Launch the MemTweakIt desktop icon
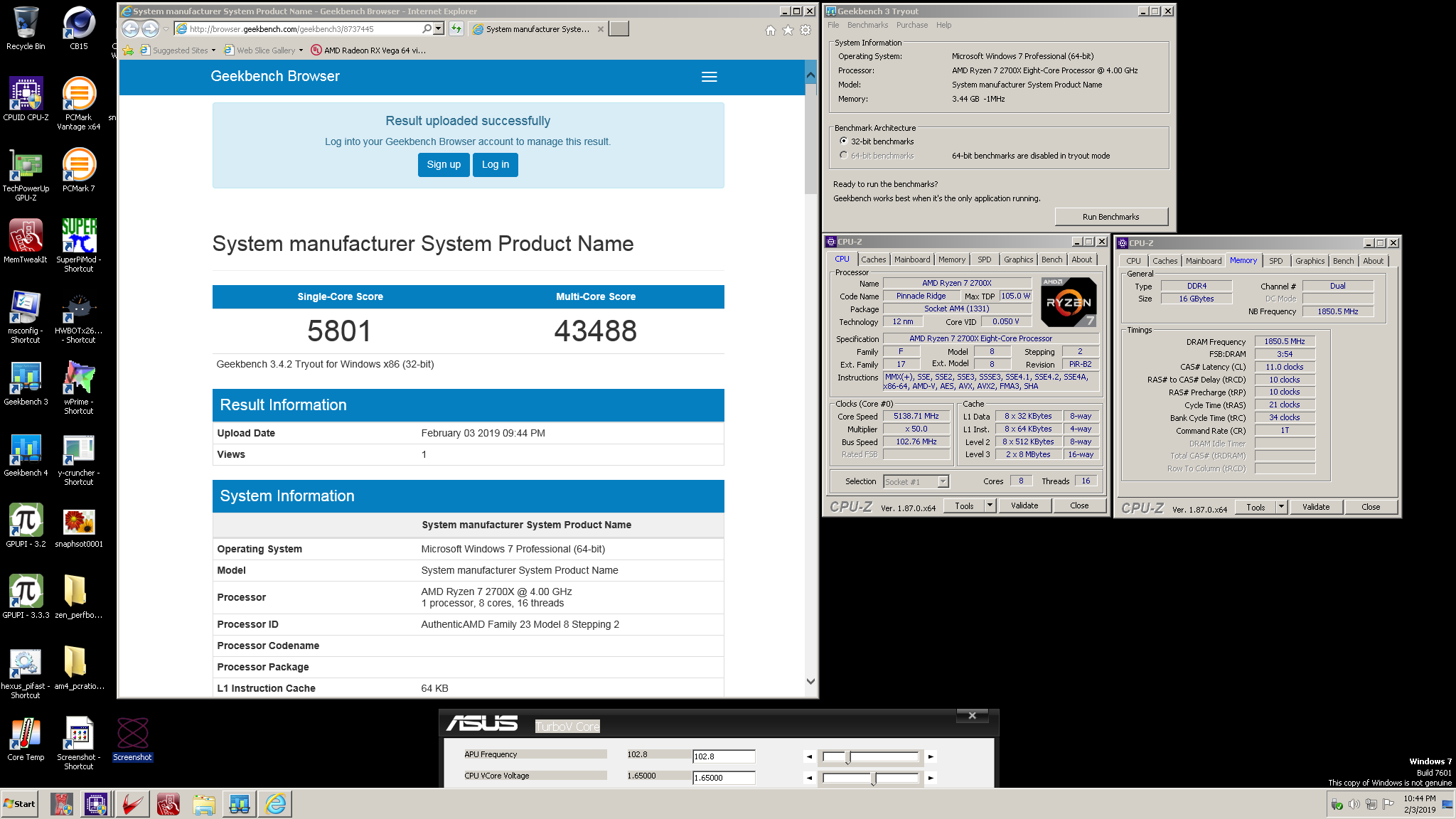 coord(26,242)
